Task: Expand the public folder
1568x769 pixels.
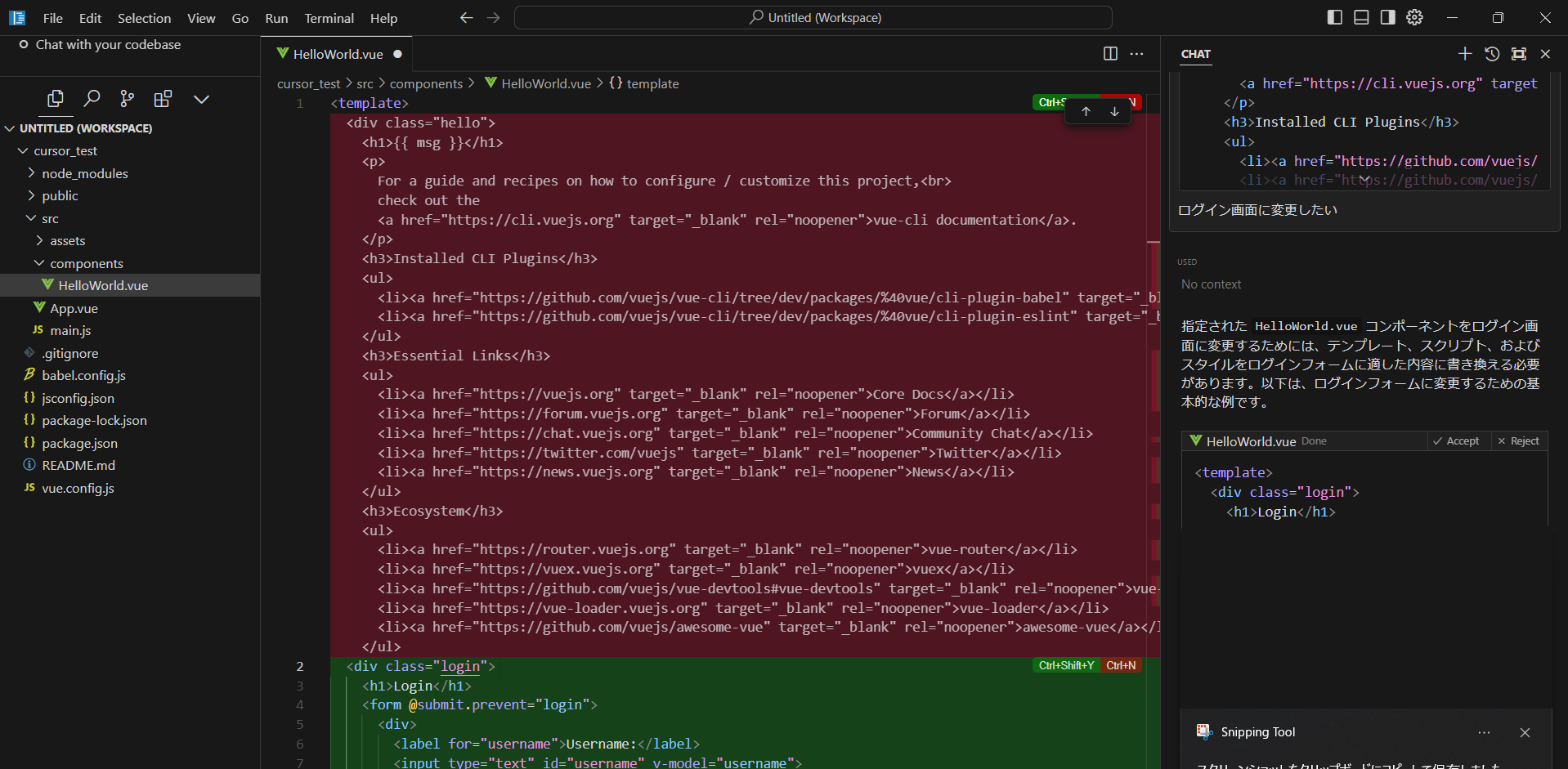Action: 31,195
